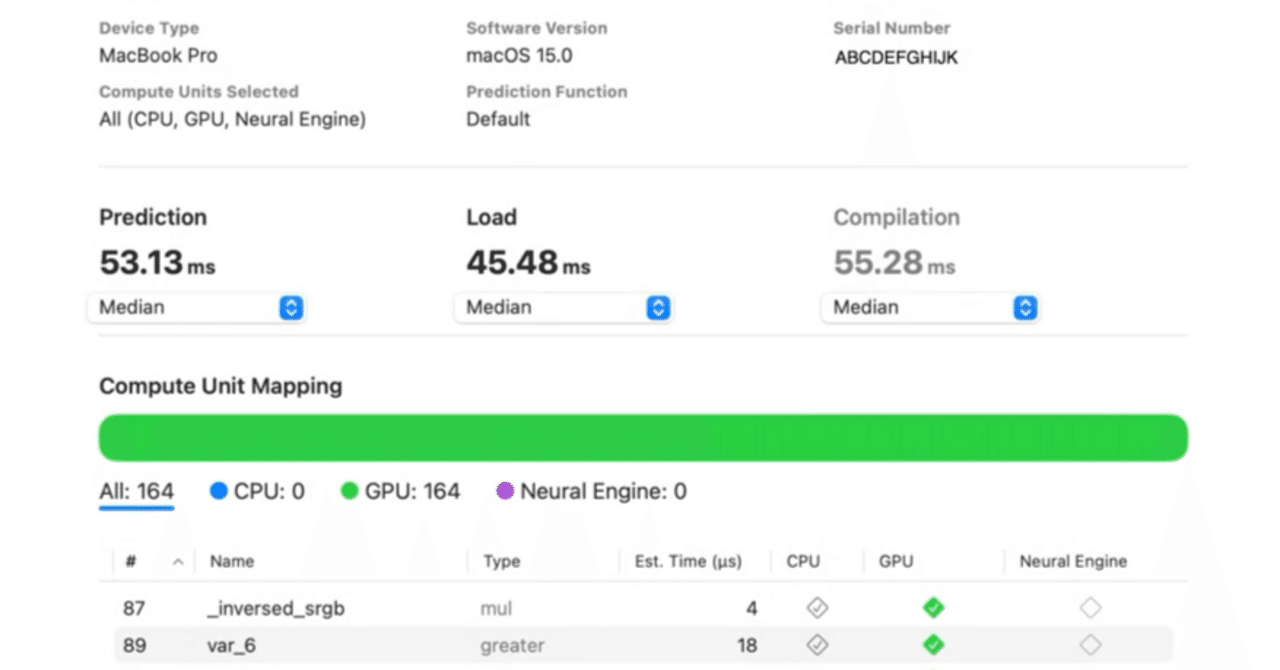Screen dimensions: 1280x670
Task: Toggle sort order with the # column chevron
Action: click(x=178, y=562)
